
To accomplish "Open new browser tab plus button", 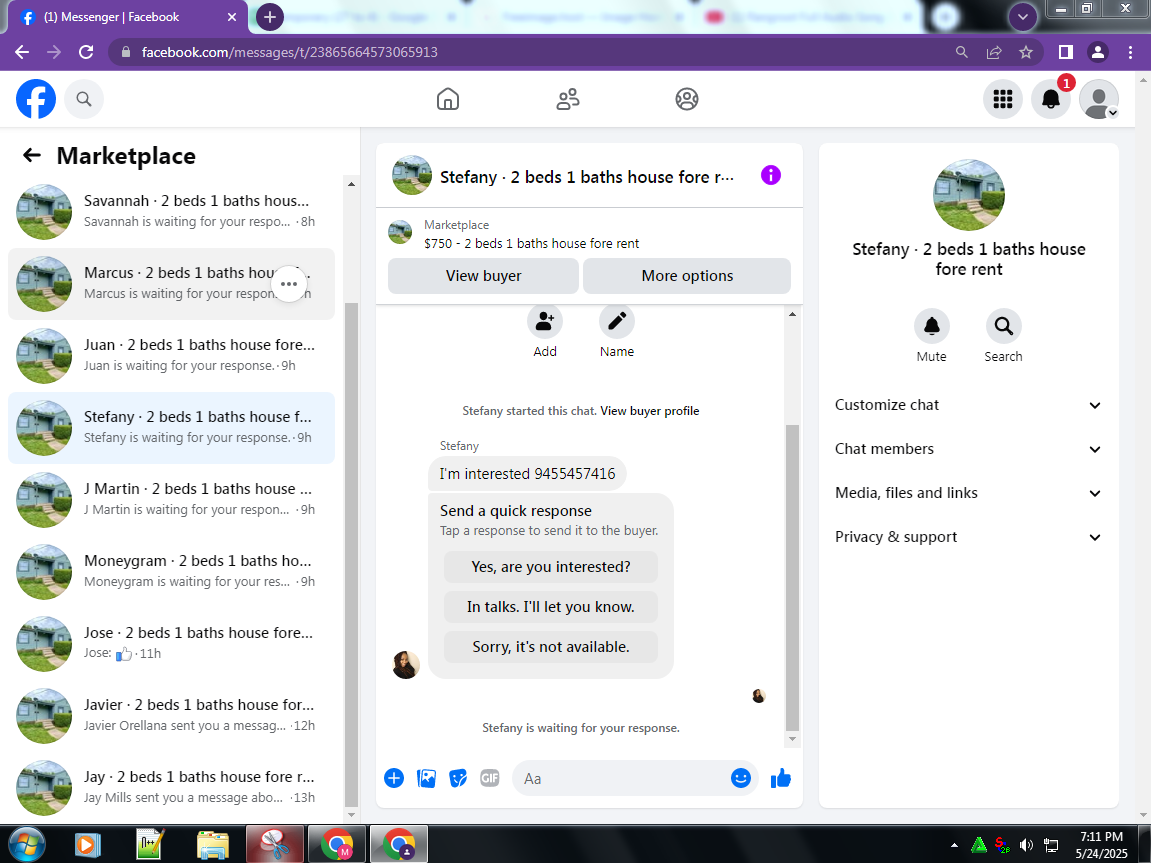I will pos(269,17).
